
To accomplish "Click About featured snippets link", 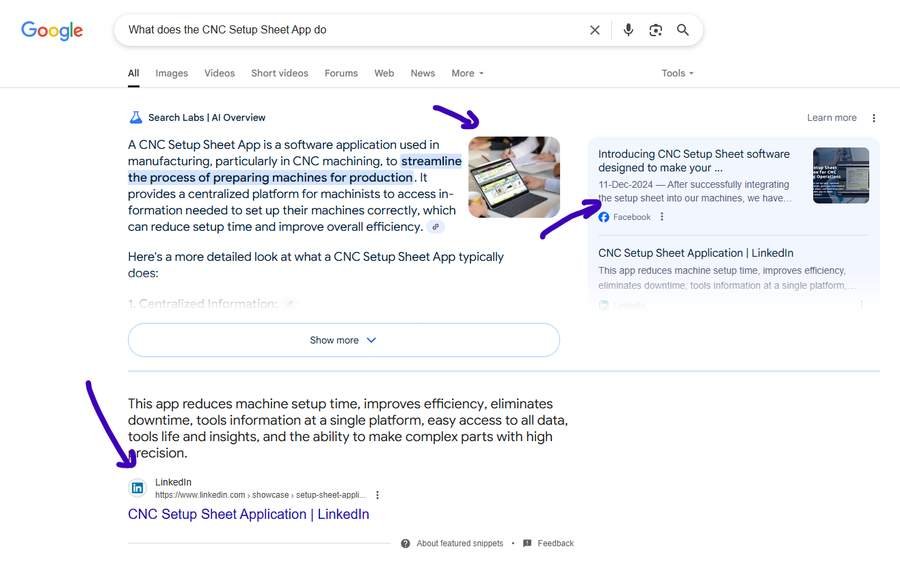I will (x=460, y=543).
